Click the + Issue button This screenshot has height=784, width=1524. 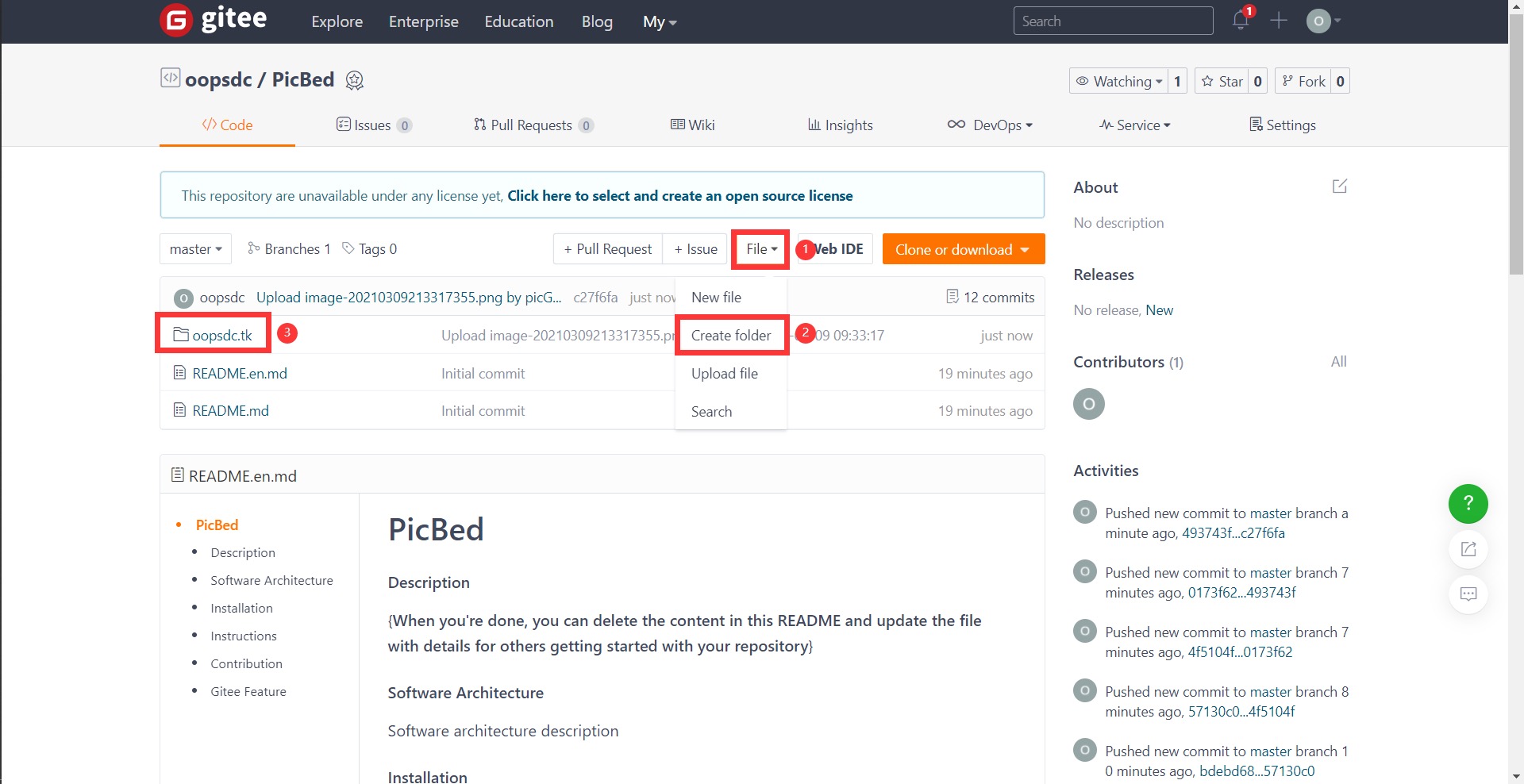point(695,249)
